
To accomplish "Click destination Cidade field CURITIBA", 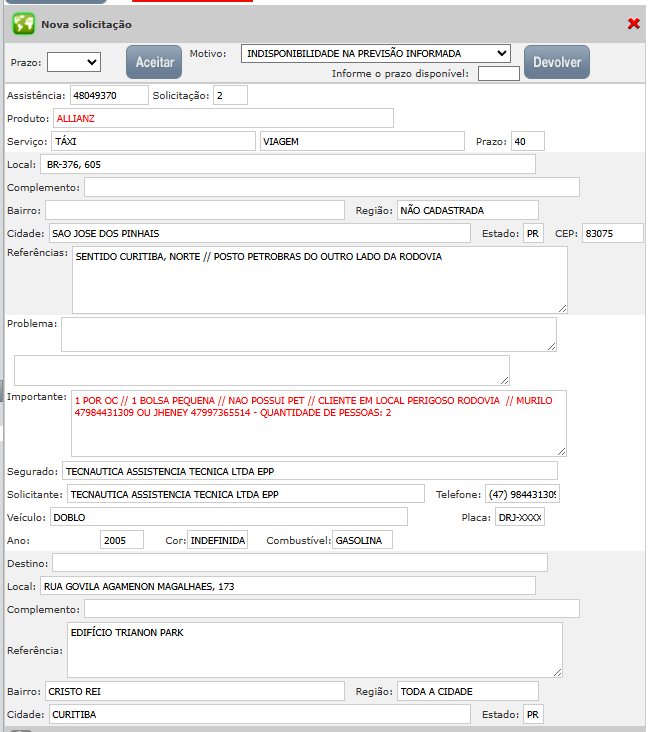I will (260, 714).
